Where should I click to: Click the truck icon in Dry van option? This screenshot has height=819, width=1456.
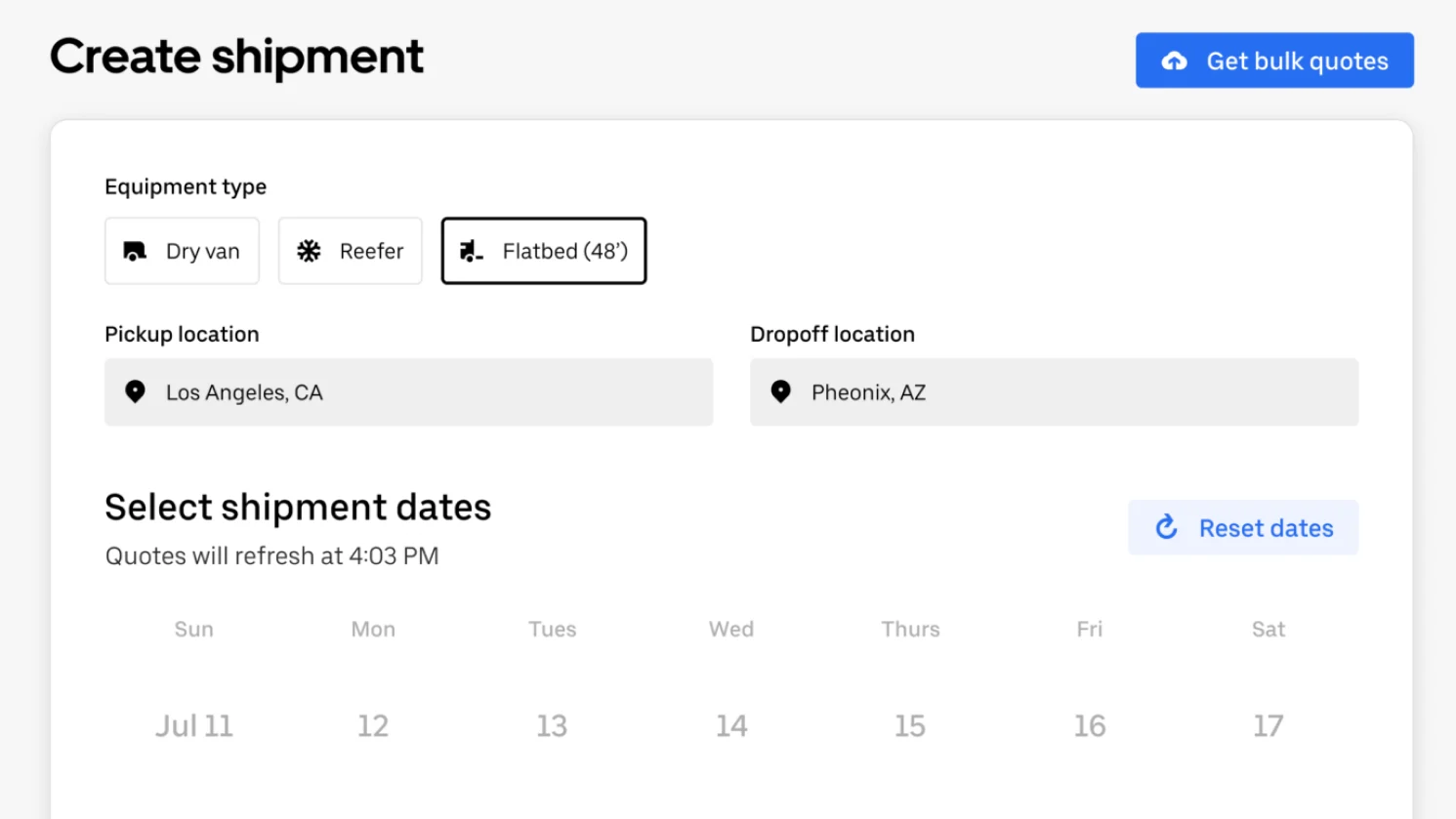tap(134, 251)
